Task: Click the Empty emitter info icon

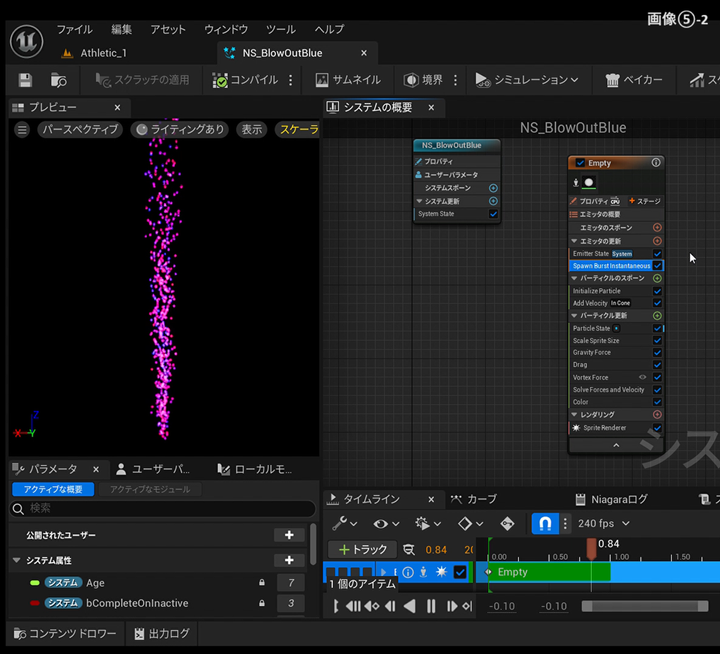Action: coord(656,162)
